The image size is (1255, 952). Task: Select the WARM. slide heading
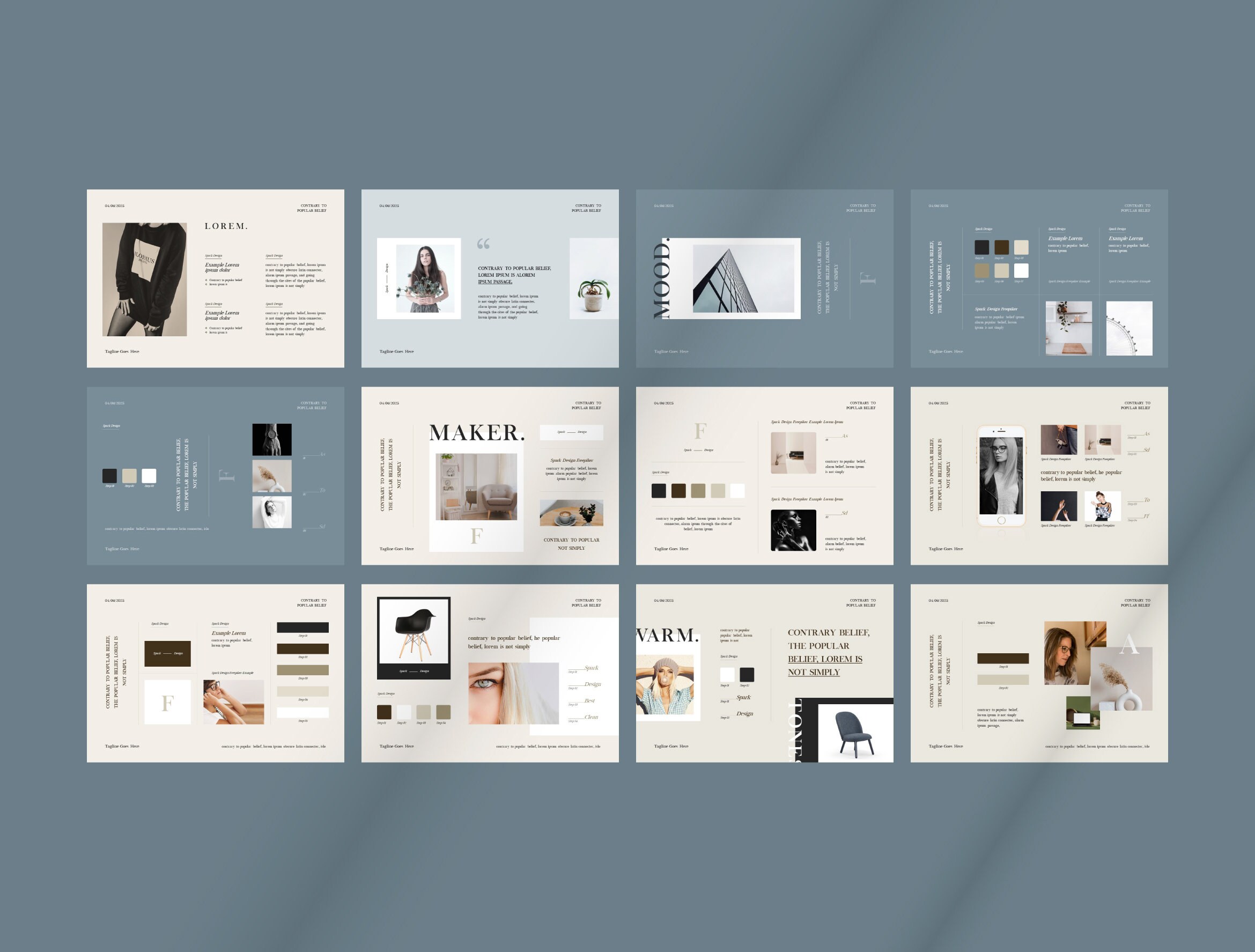(x=666, y=637)
